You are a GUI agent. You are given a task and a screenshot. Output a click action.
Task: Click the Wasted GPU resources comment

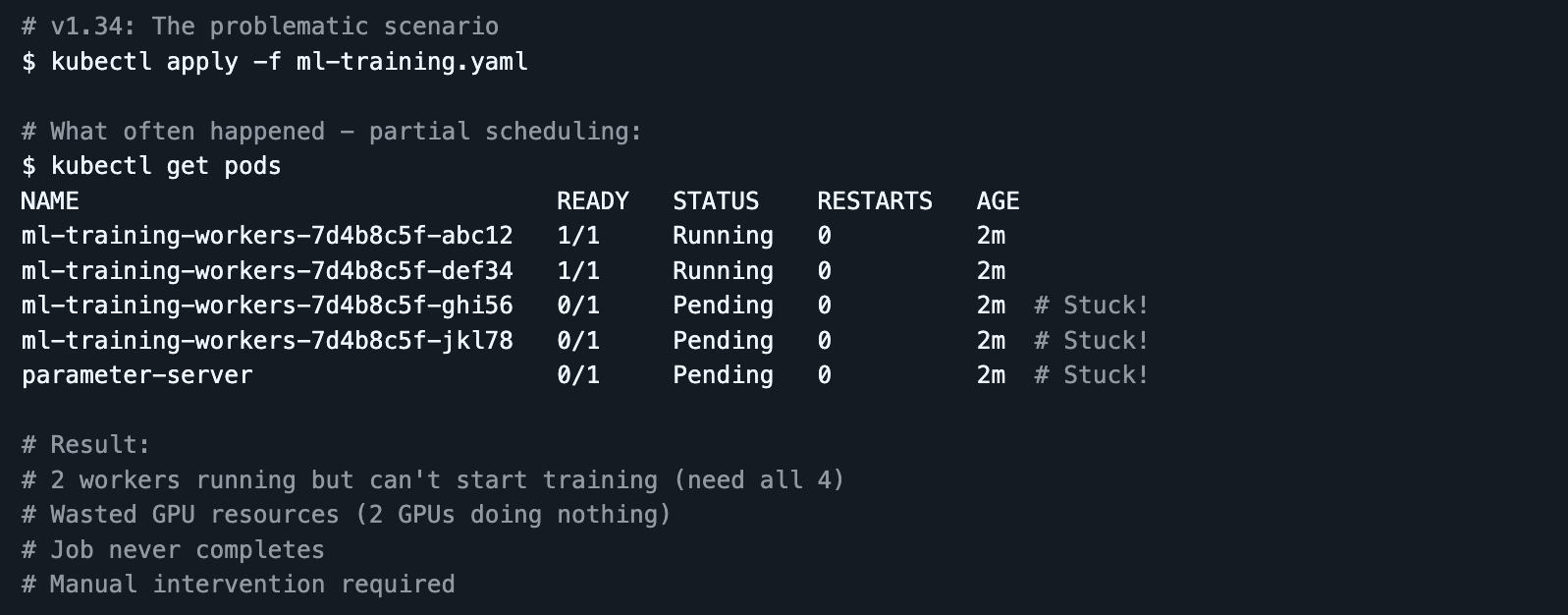coord(347,515)
